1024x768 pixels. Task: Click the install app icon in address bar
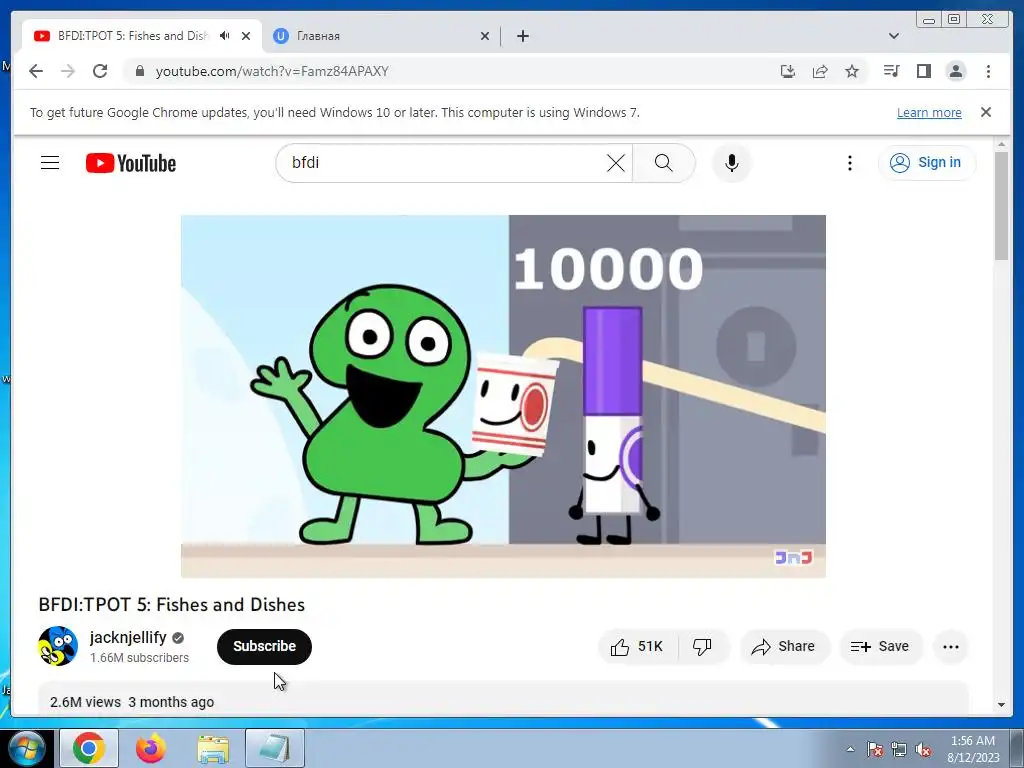[788, 71]
